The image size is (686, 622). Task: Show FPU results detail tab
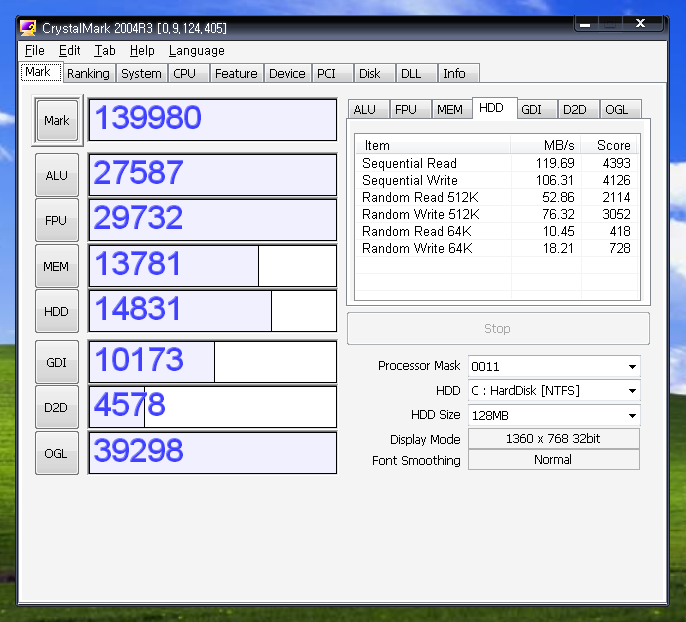pyautogui.click(x=410, y=109)
